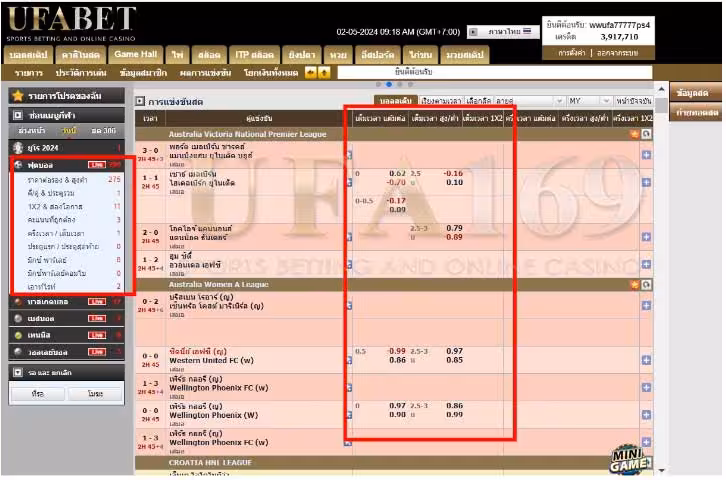Select the second banner carousel dot
The height and width of the screenshot is (480, 726).
point(387,85)
